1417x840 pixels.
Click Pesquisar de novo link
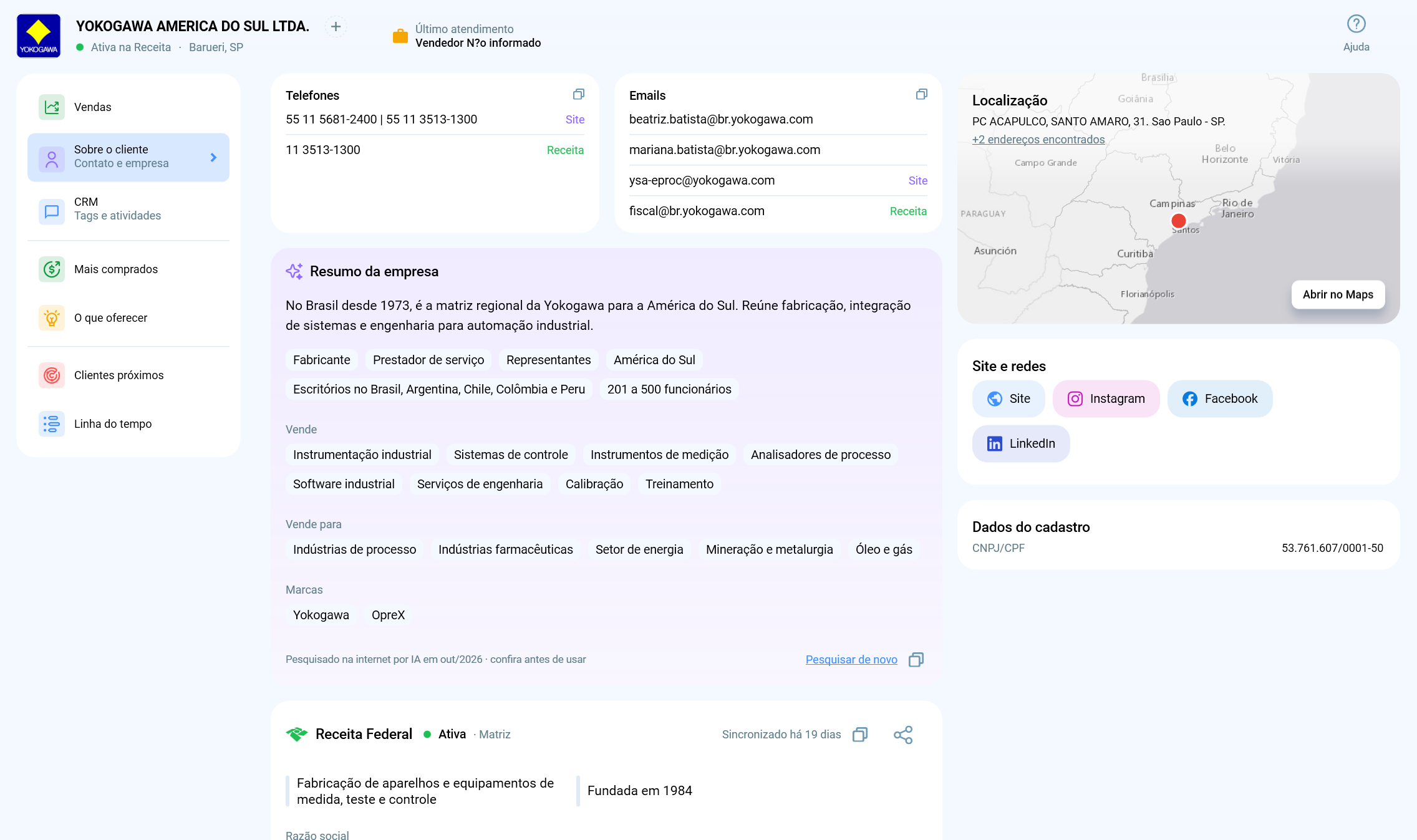(x=851, y=660)
